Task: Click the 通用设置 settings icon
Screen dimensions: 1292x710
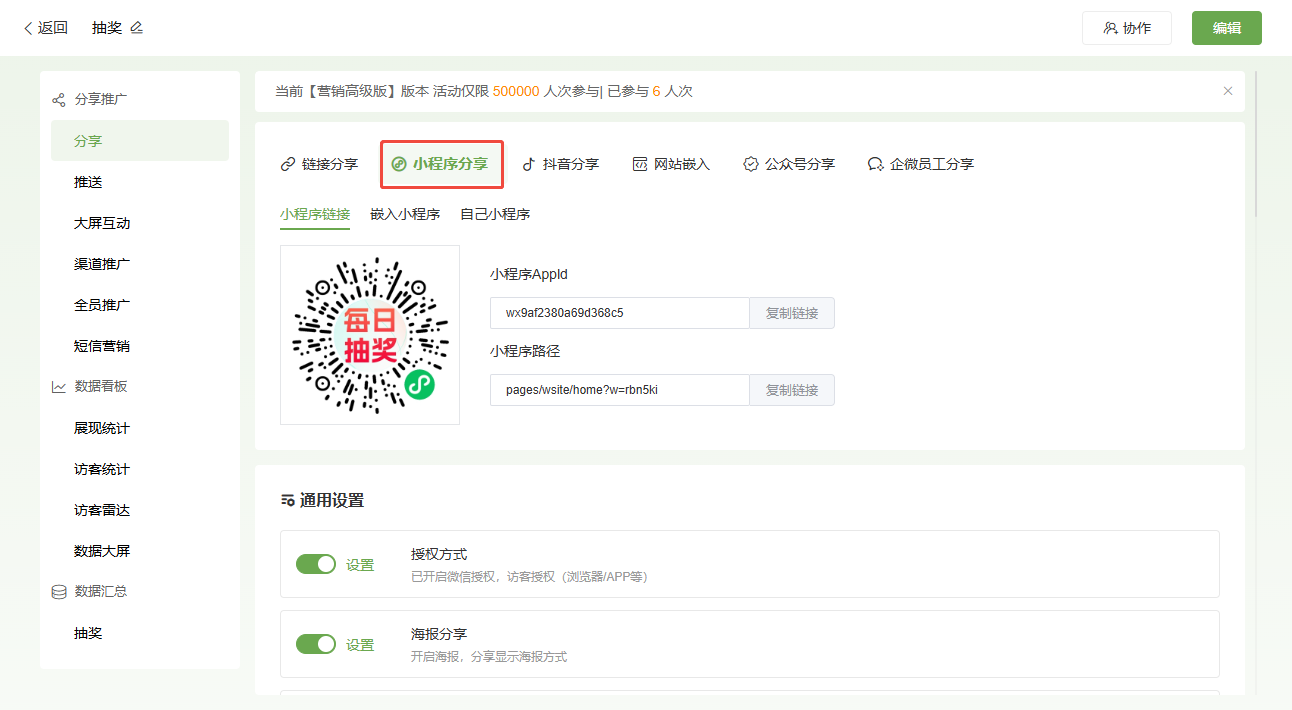Action: tap(288, 501)
